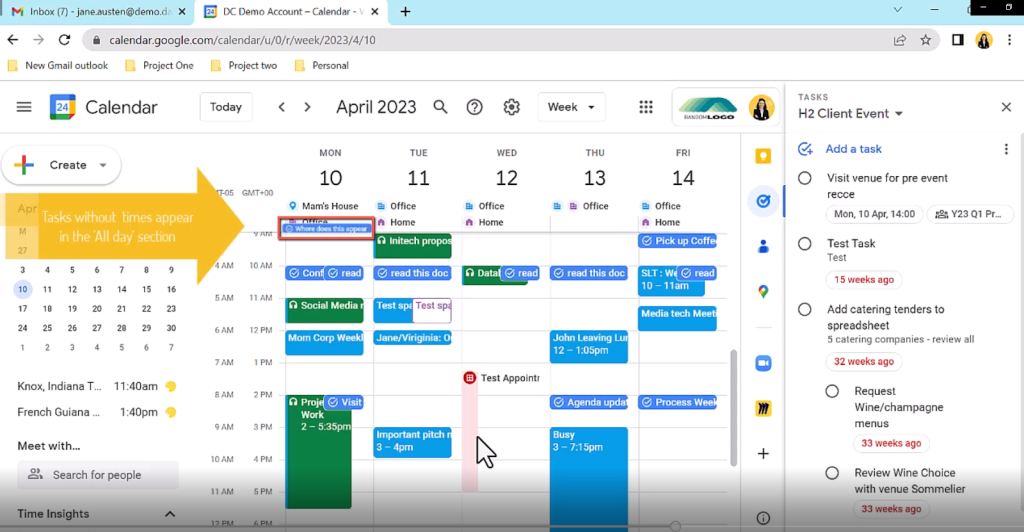Viewport: 1024px width, 532px height.
Task: Switch to Gmail Inbox tab
Action: coord(99,12)
